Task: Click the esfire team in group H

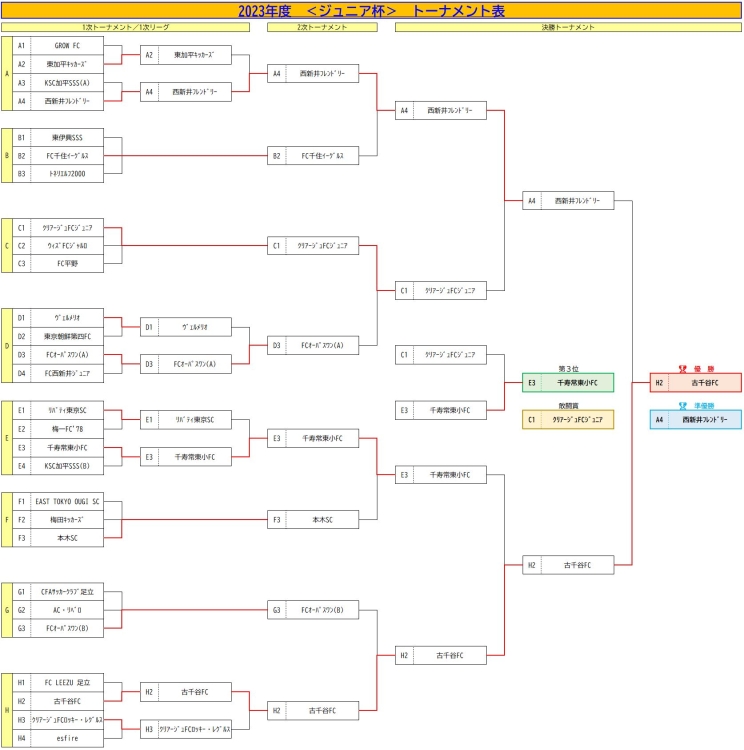Action: click(67, 738)
